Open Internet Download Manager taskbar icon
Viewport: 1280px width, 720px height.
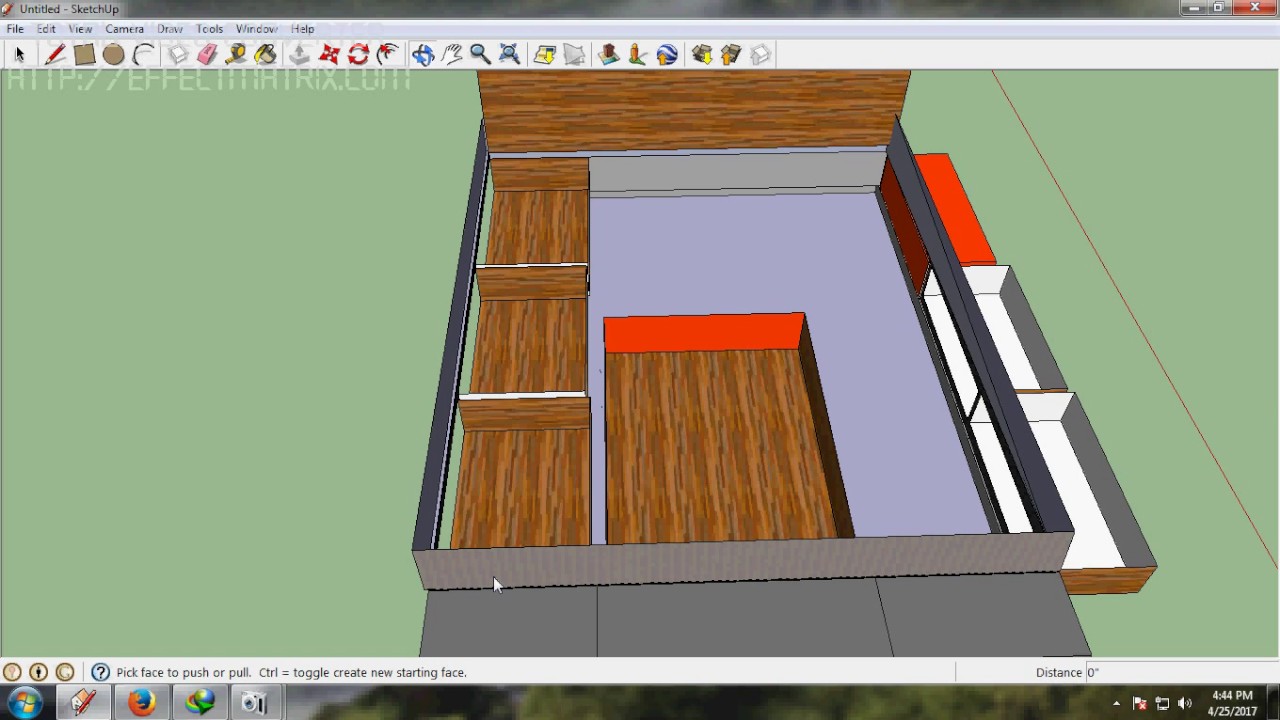(x=199, y=703)
